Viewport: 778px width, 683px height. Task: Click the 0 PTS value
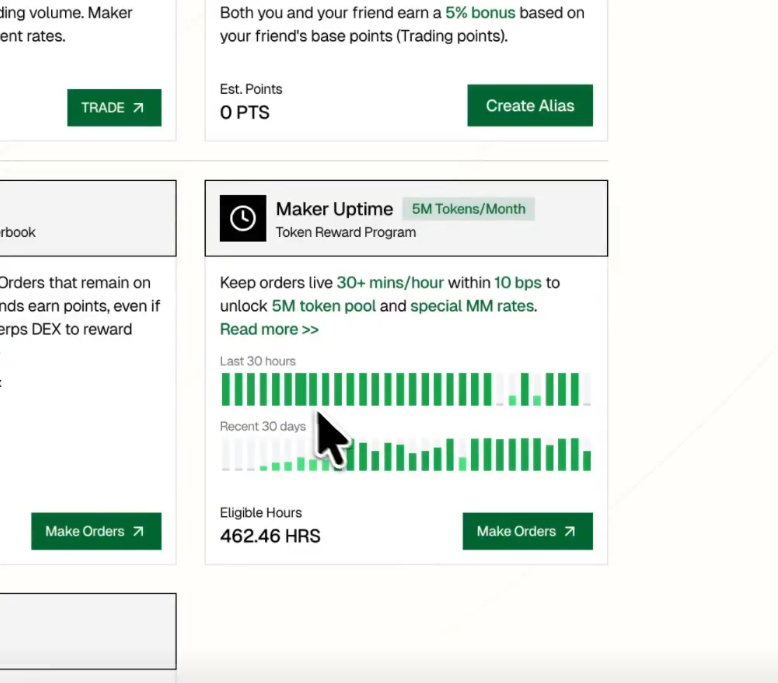coord(245,113)
